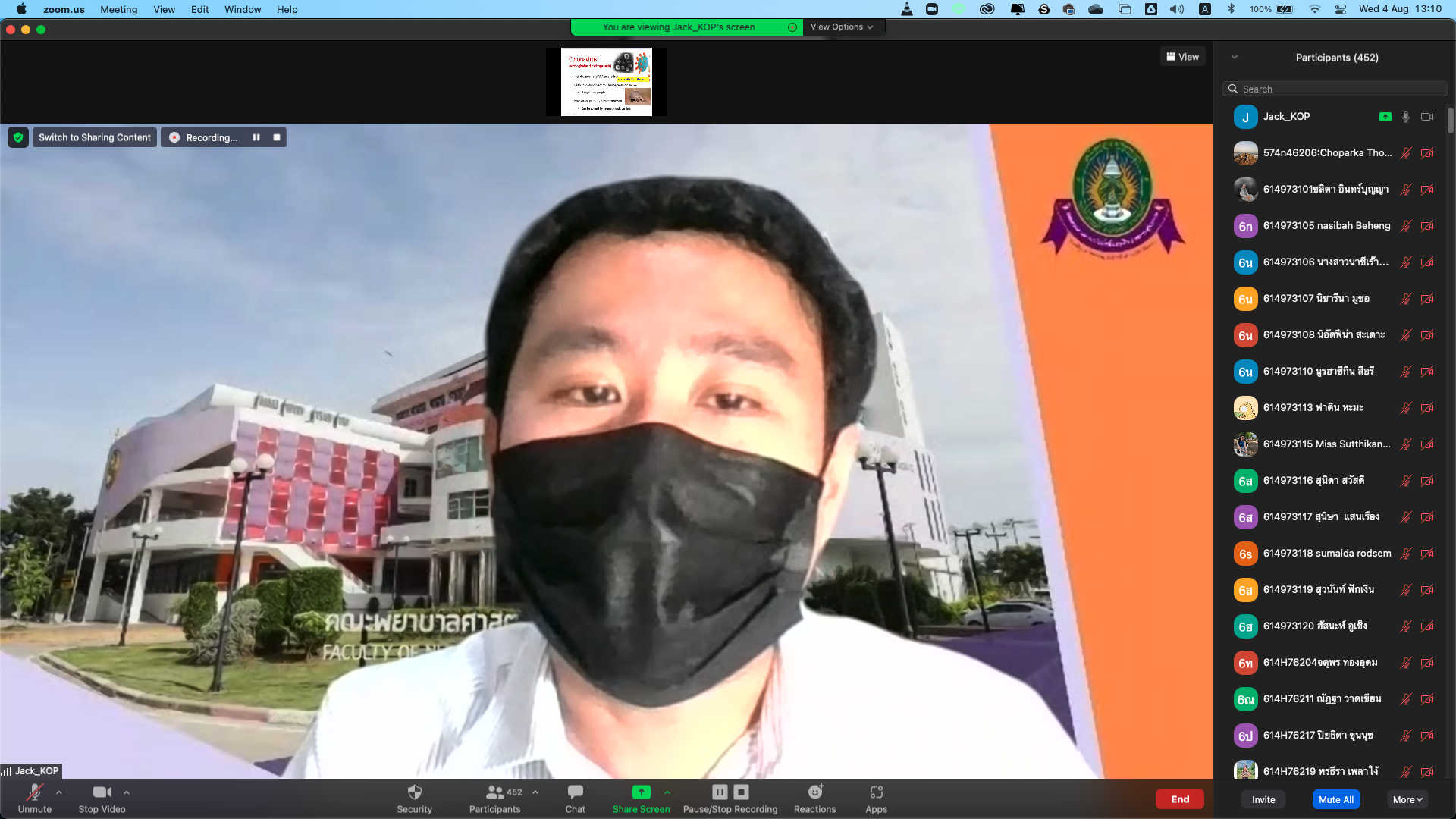Open the View Options dropdown
This screenshot has height=819, width=1456.
click(841, 27)
